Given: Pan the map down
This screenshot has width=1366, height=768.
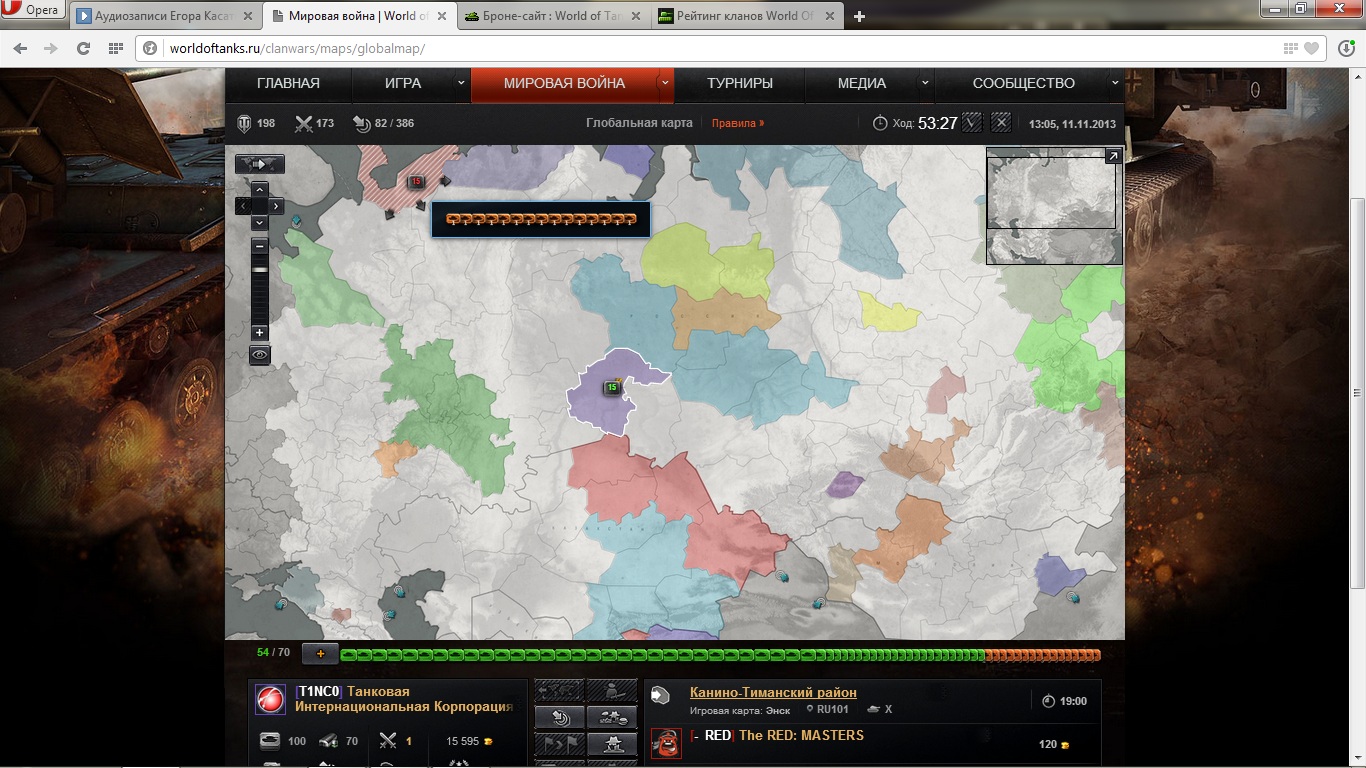Looking at the screenshot, I should [x=260, y=221].
